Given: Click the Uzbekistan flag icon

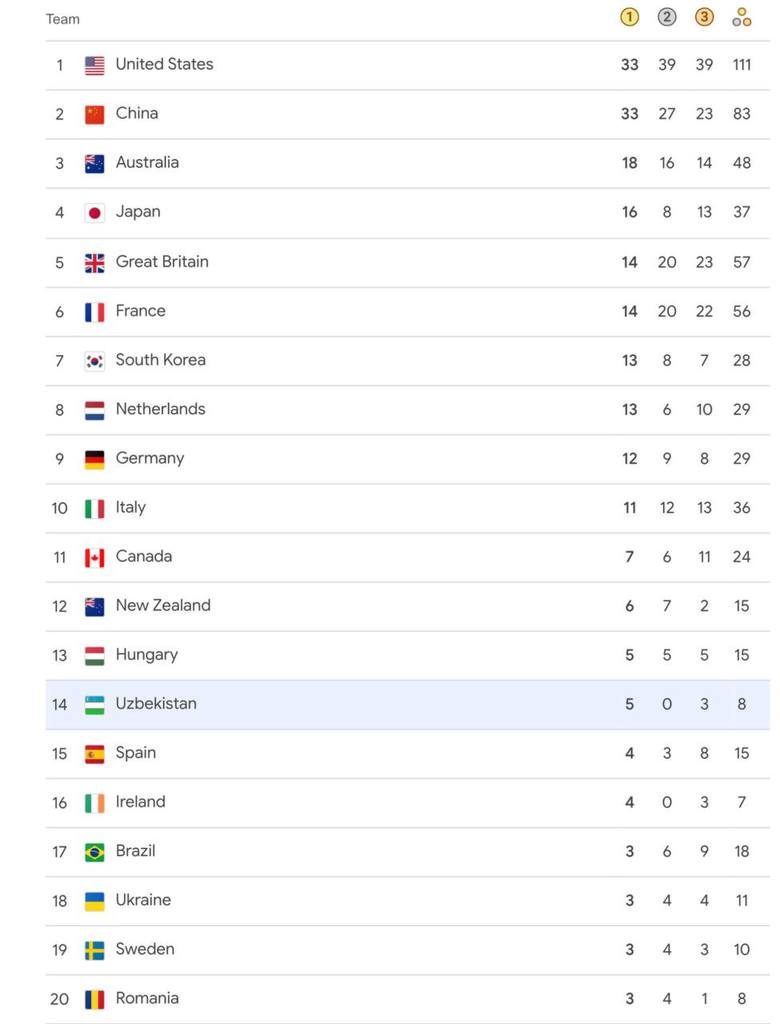Looking at the screenshot, I should click(95, 704).
